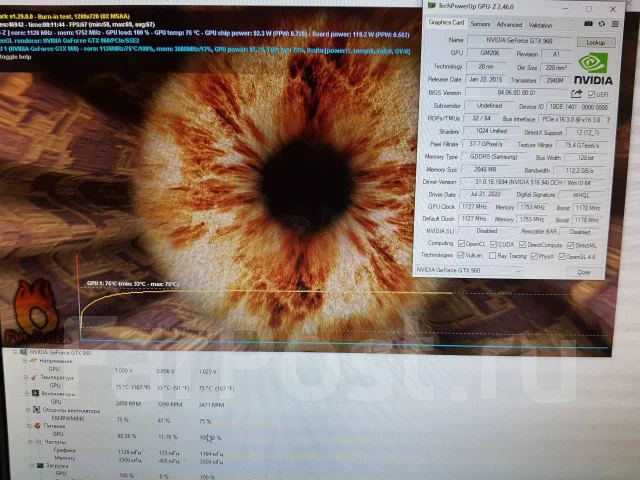This screenshot has width=640, height=480.
Task: Collapse the Частоты node
Action: tap(31, 442)
